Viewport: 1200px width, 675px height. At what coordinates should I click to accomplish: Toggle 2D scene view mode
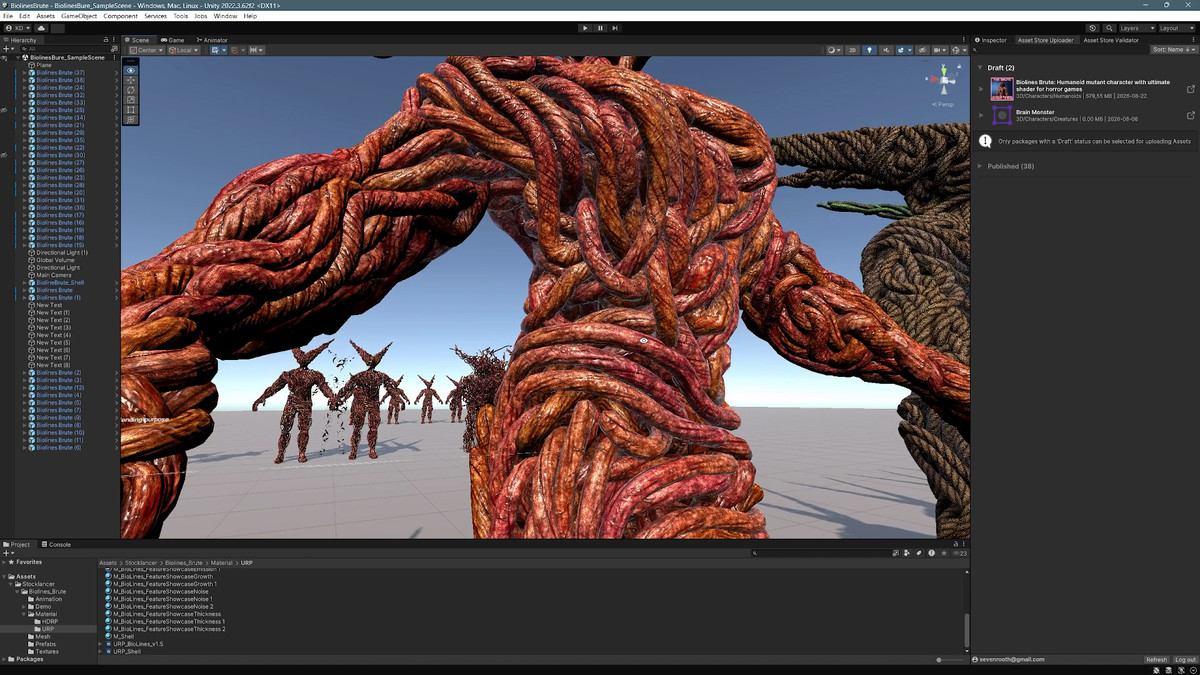853,50
